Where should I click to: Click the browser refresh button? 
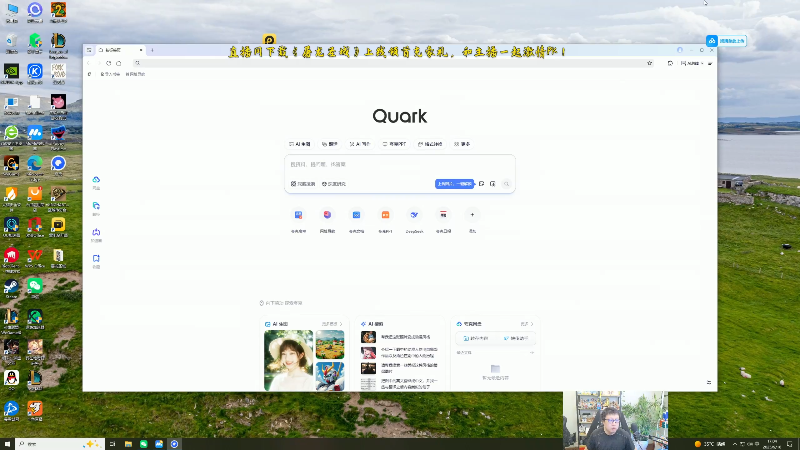(x=108, y=63)
